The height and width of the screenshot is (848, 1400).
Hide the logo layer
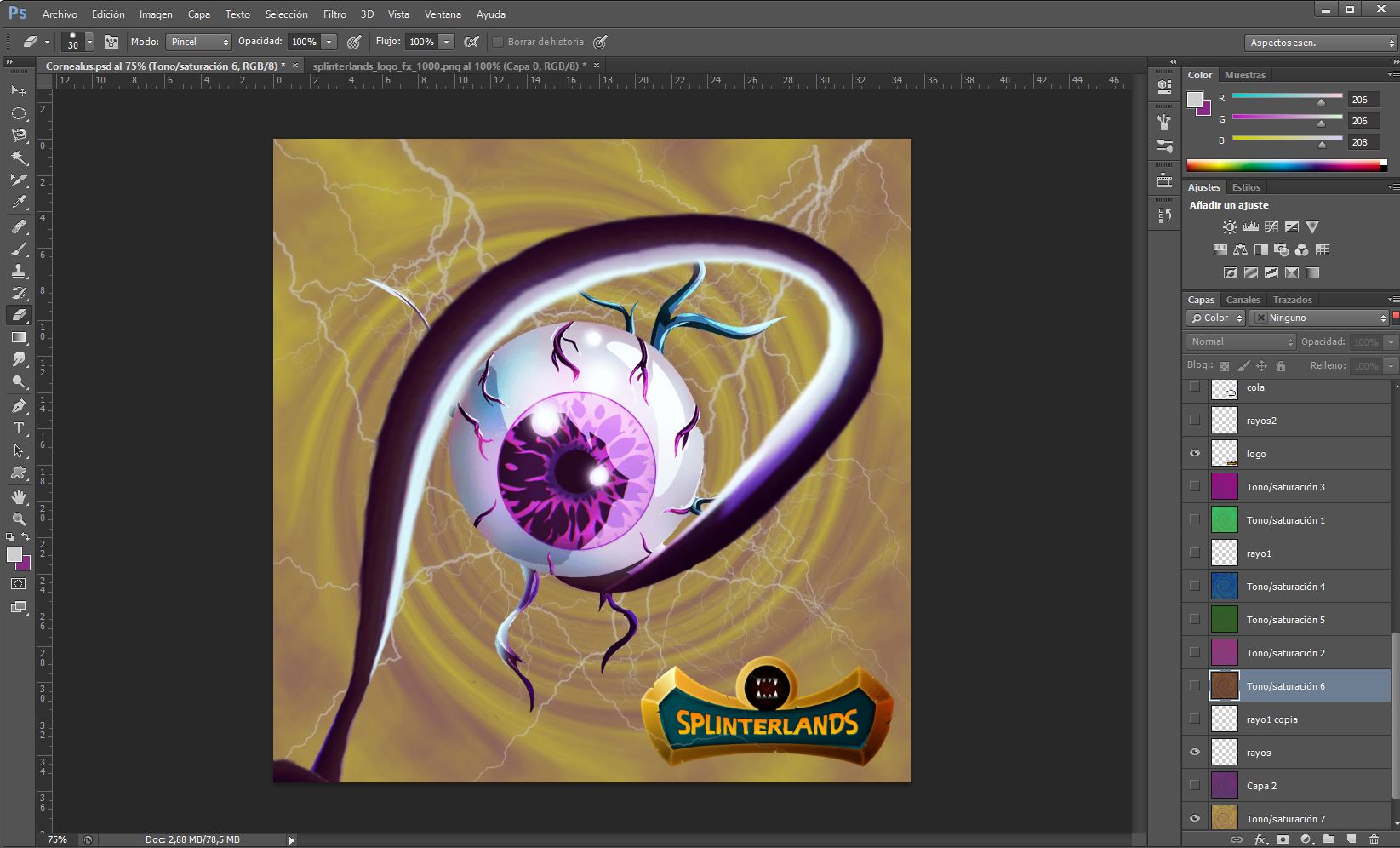pyautogui.click(x=1195, y=454)
